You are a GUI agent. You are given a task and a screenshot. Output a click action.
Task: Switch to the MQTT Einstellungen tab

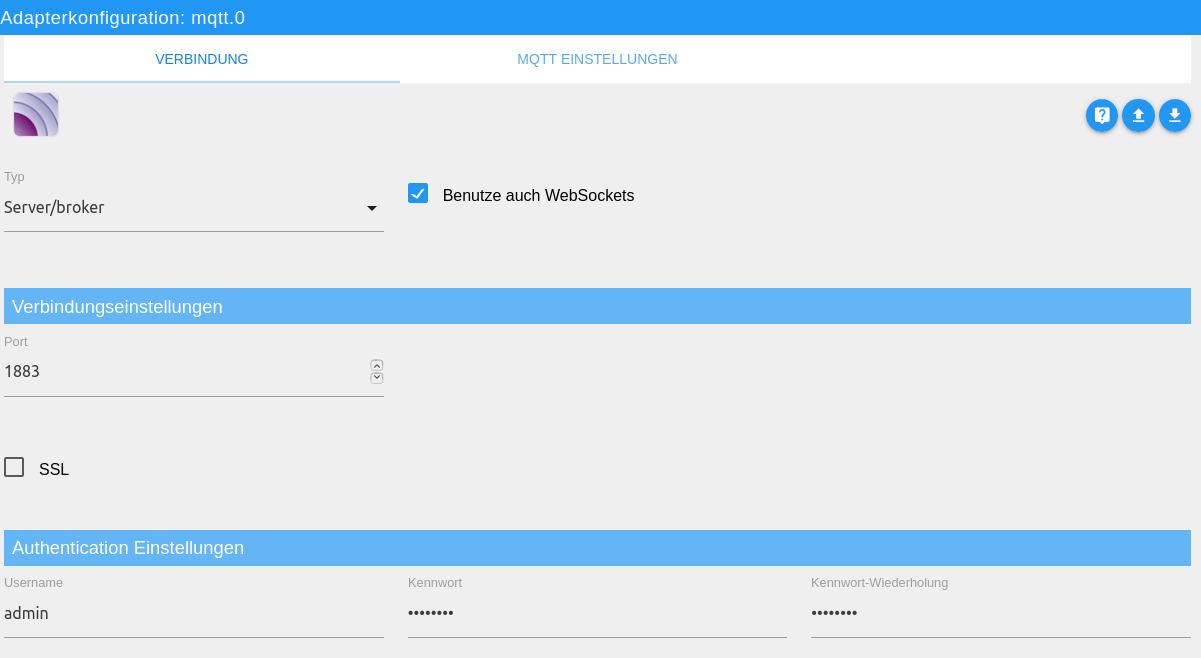(x=597, y=59)
